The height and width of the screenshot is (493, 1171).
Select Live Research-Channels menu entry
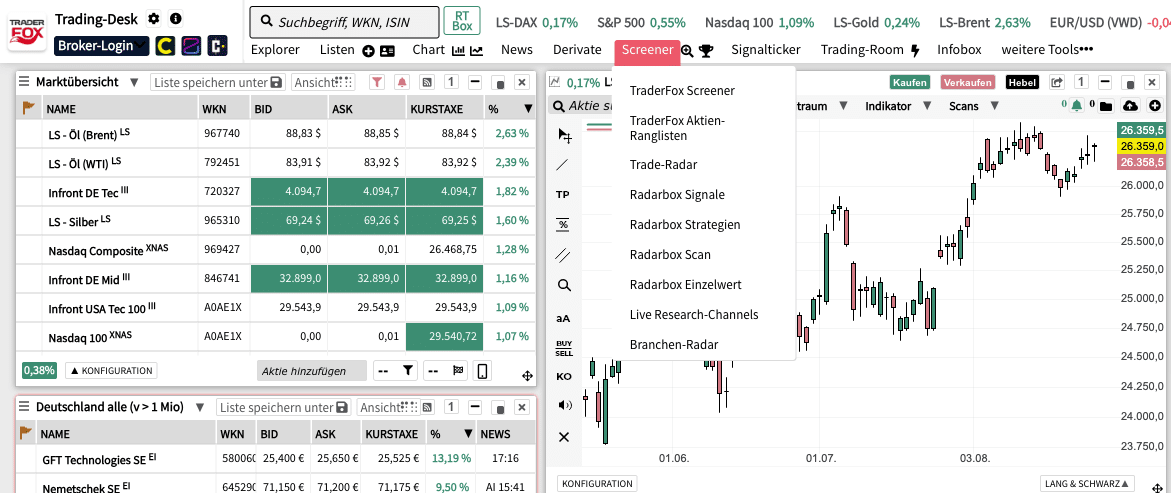click(x=694, y=314)
